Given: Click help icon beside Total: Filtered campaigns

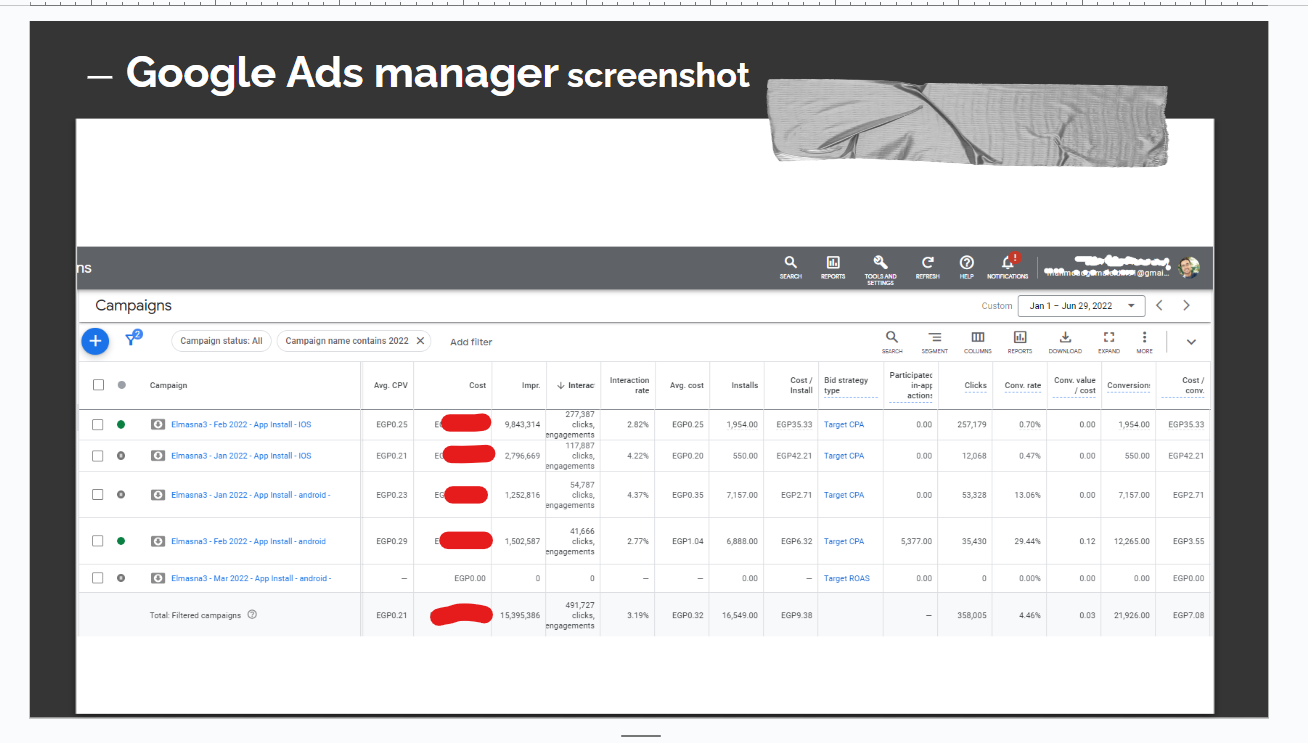Looking at the screenshot, I should click(x=252, y=615).
